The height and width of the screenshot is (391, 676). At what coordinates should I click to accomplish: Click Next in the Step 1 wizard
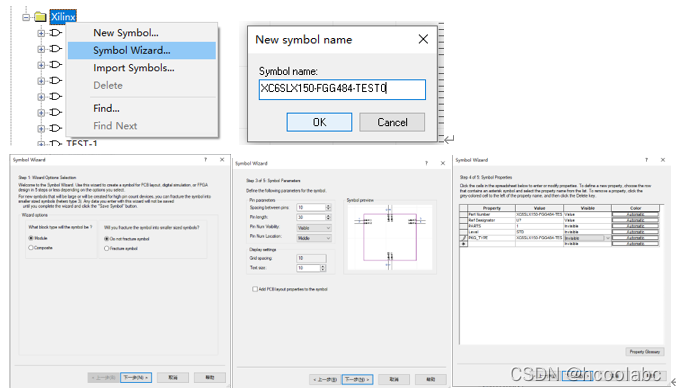click(x=135, y=378)
